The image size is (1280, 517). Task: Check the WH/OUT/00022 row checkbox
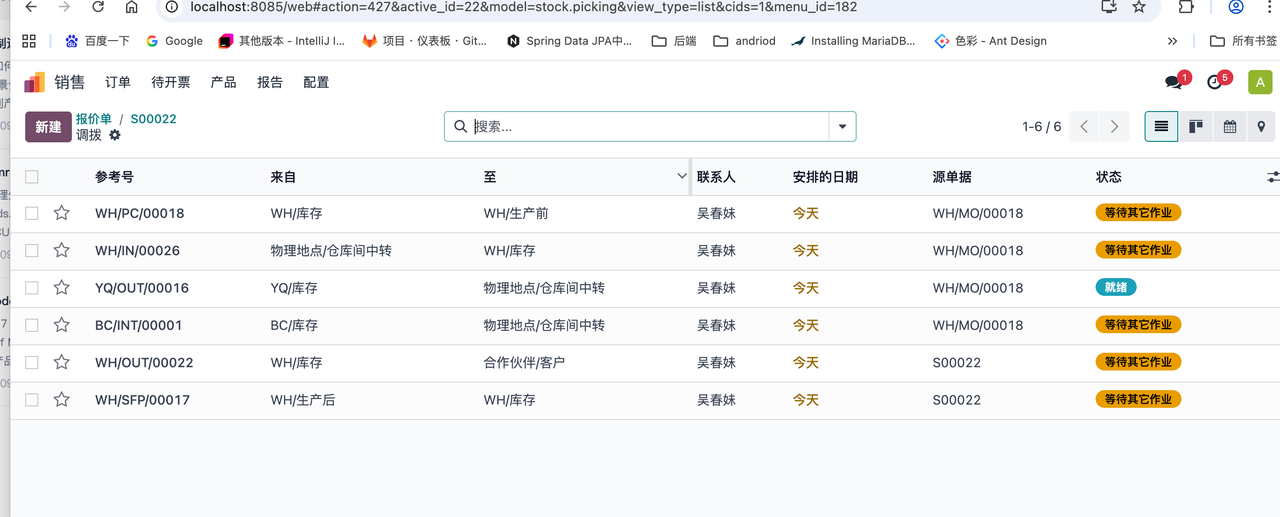(x=32, y=362)
